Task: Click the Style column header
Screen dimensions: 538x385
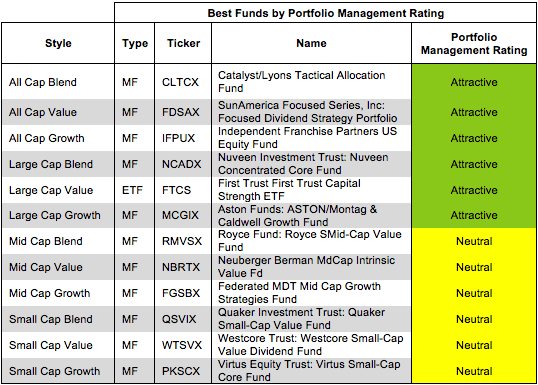Action: (58, 43)
